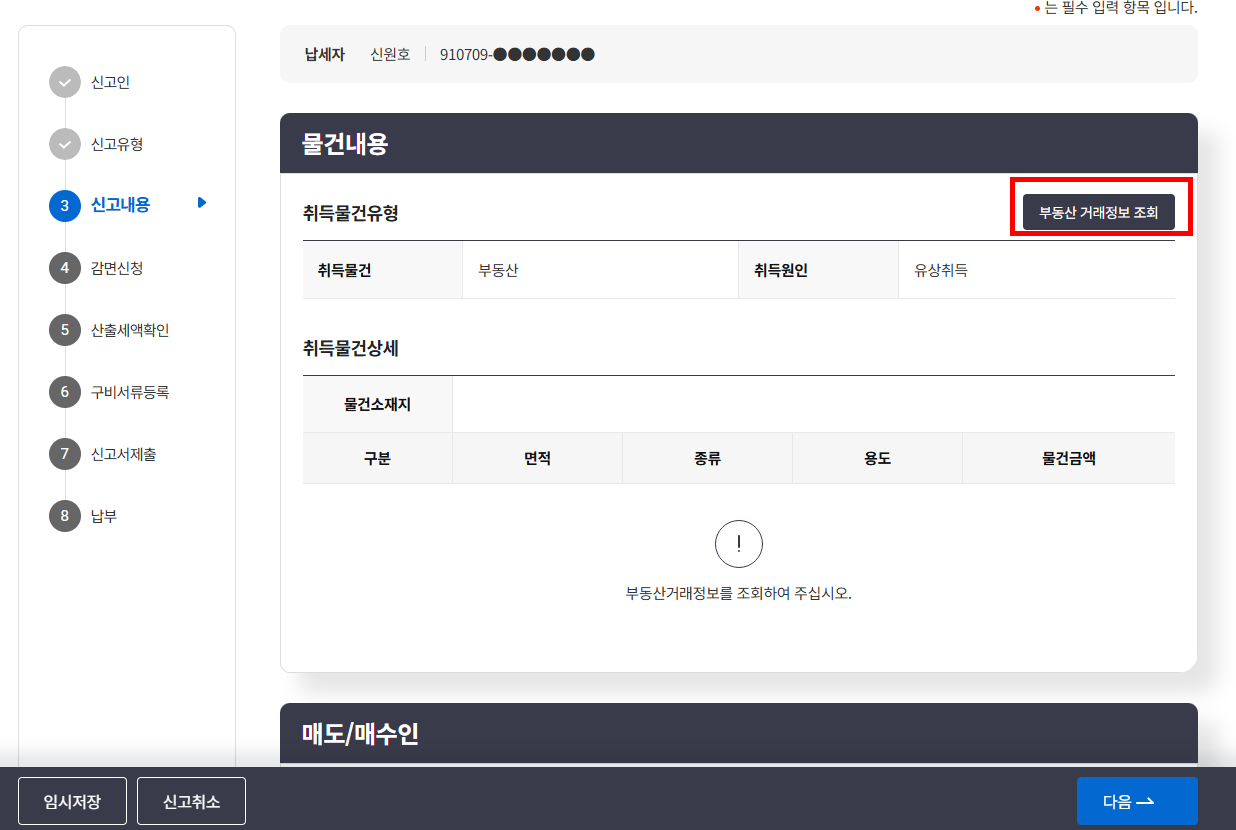Open 부동산 거래정보 조회 lookup
Viewport: 1236px width, 830px height.
coord(1098,212)
